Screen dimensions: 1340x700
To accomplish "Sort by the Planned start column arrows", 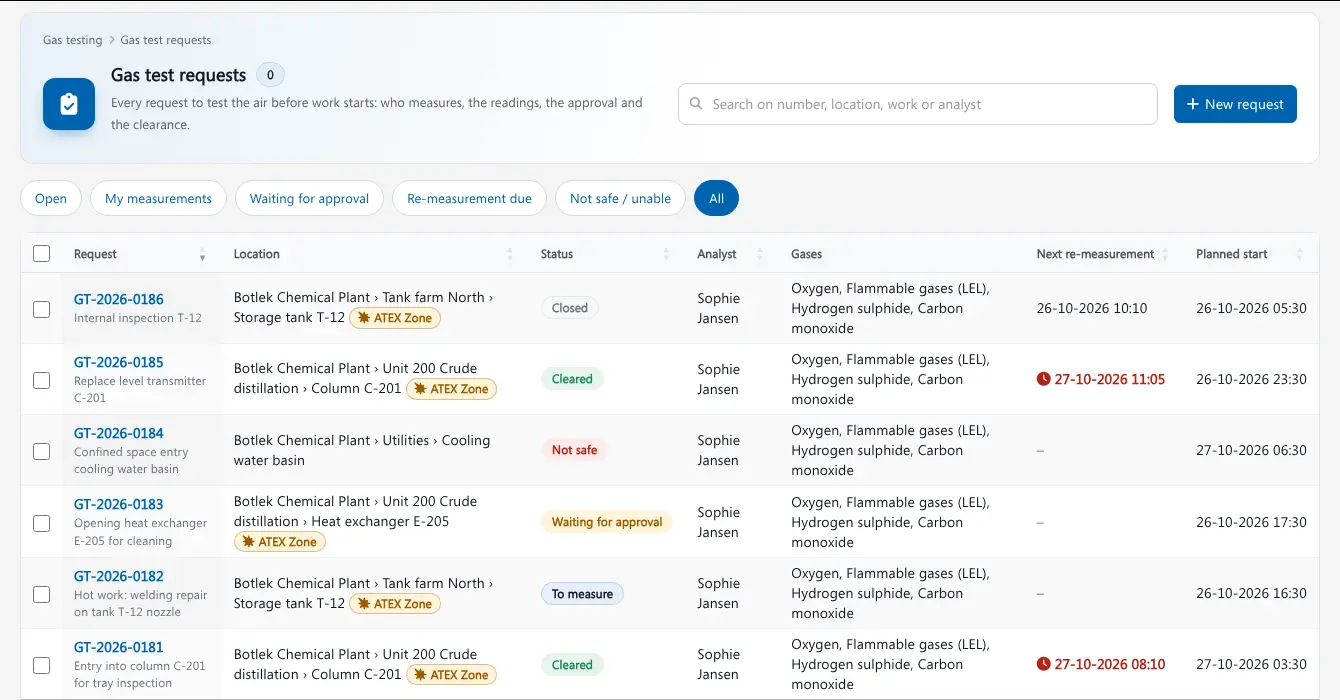I will click(x=1300, y=254).
